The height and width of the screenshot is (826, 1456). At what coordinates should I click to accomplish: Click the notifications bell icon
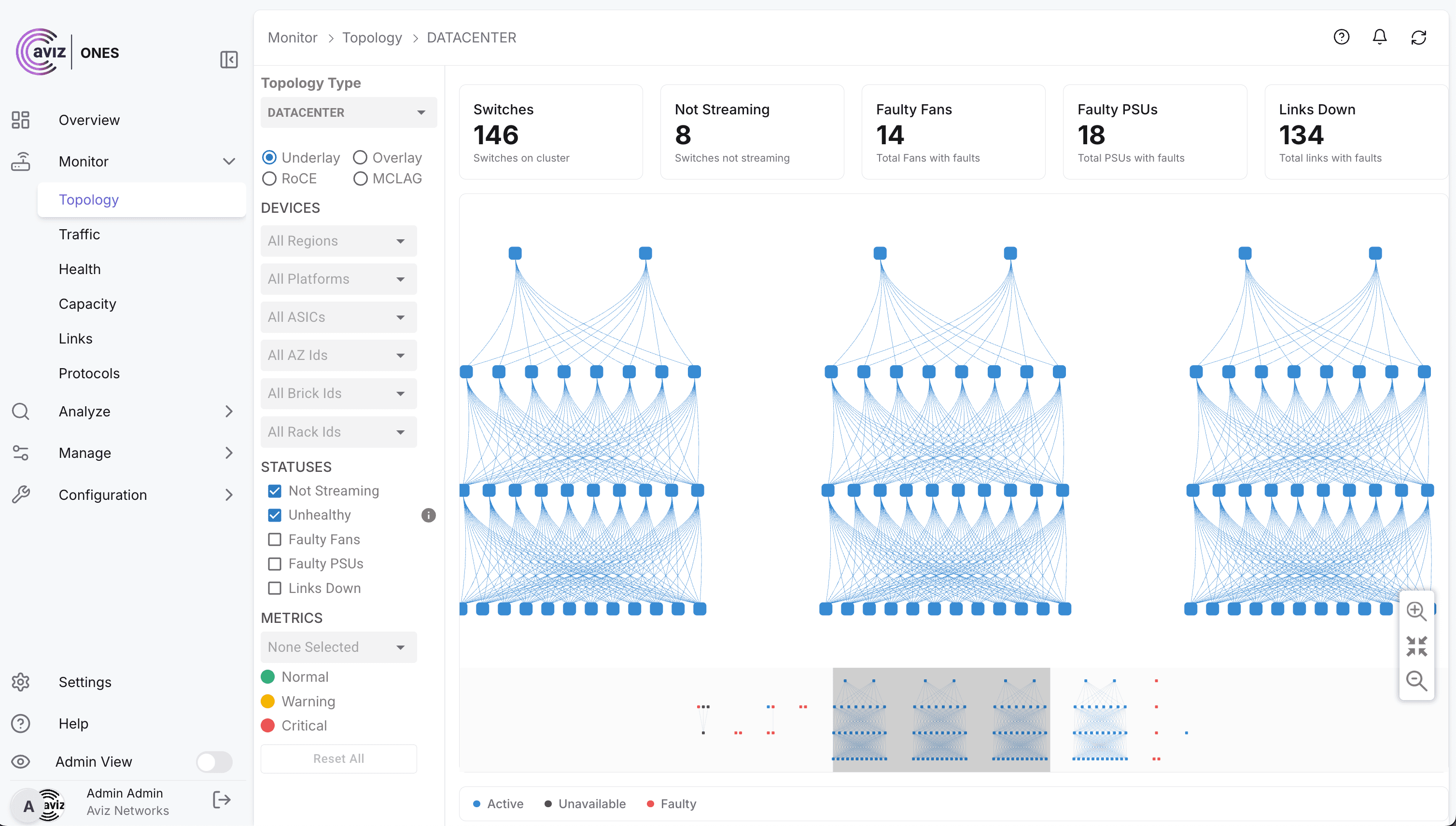[1379, 38]
